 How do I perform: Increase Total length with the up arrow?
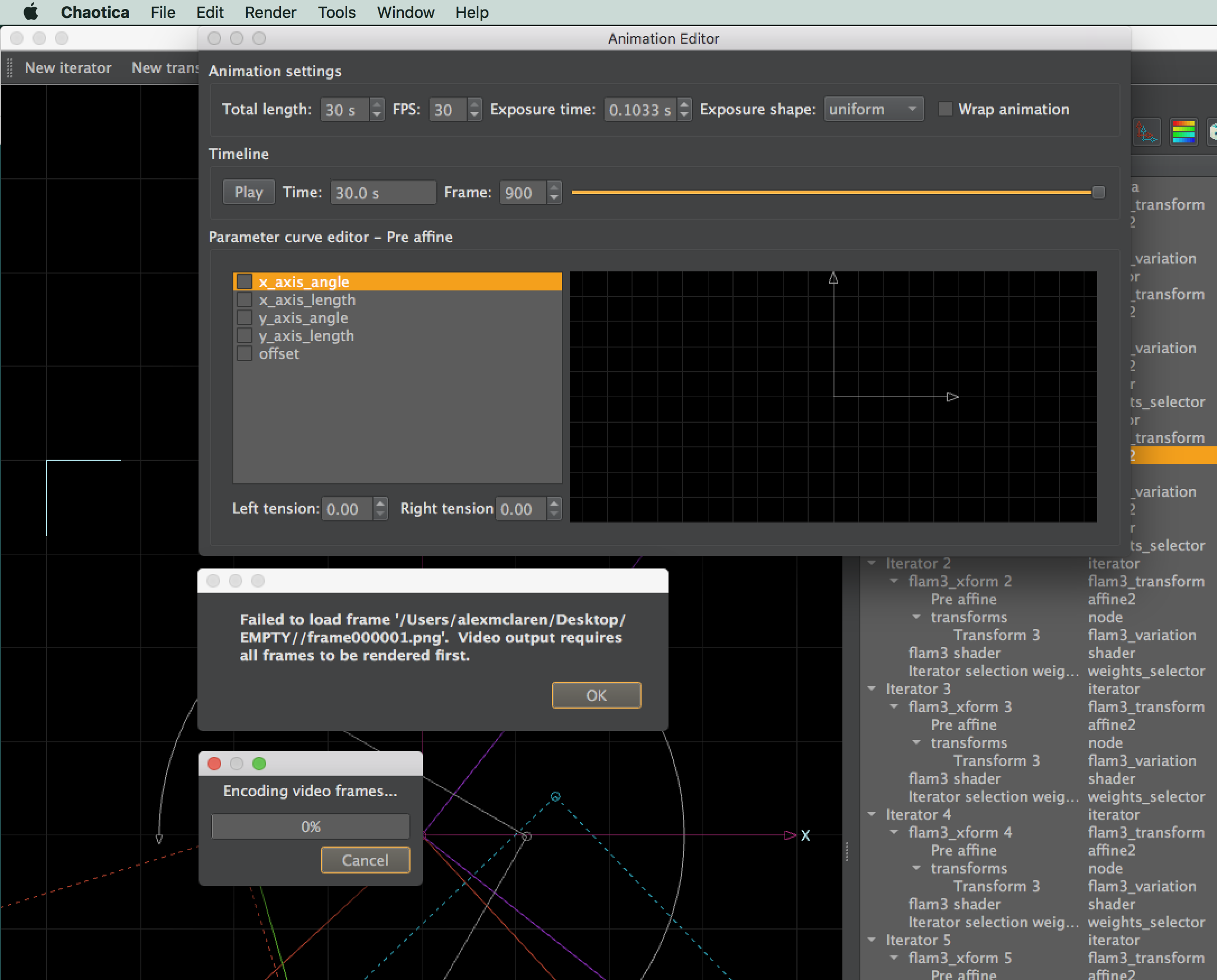[377, 104]
